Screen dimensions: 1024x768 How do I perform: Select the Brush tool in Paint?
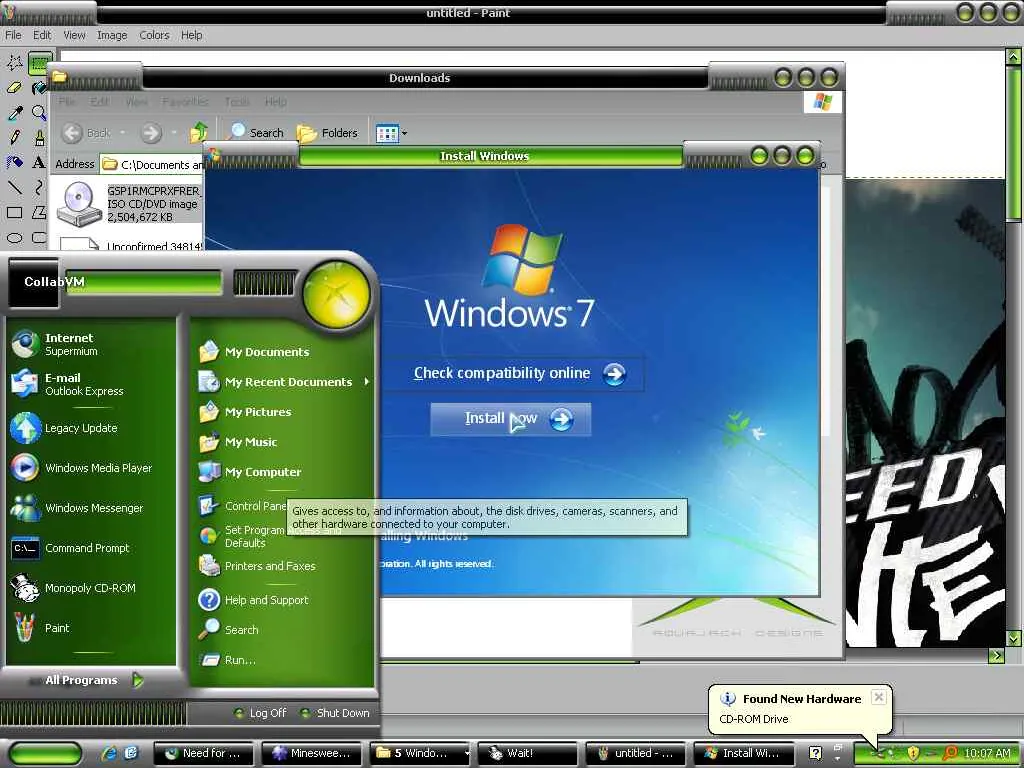click(39, 137)
